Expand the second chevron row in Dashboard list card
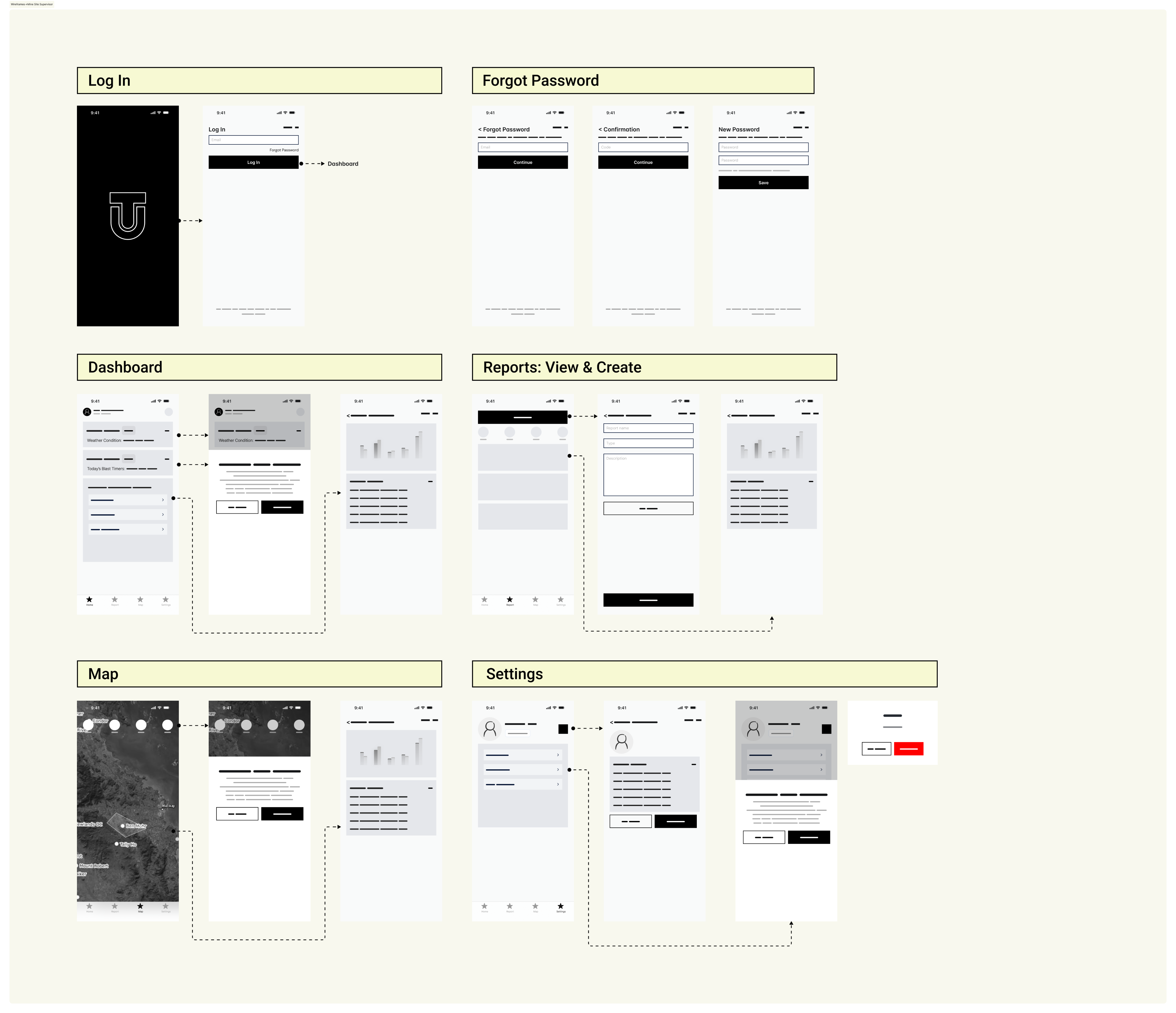 128,515
